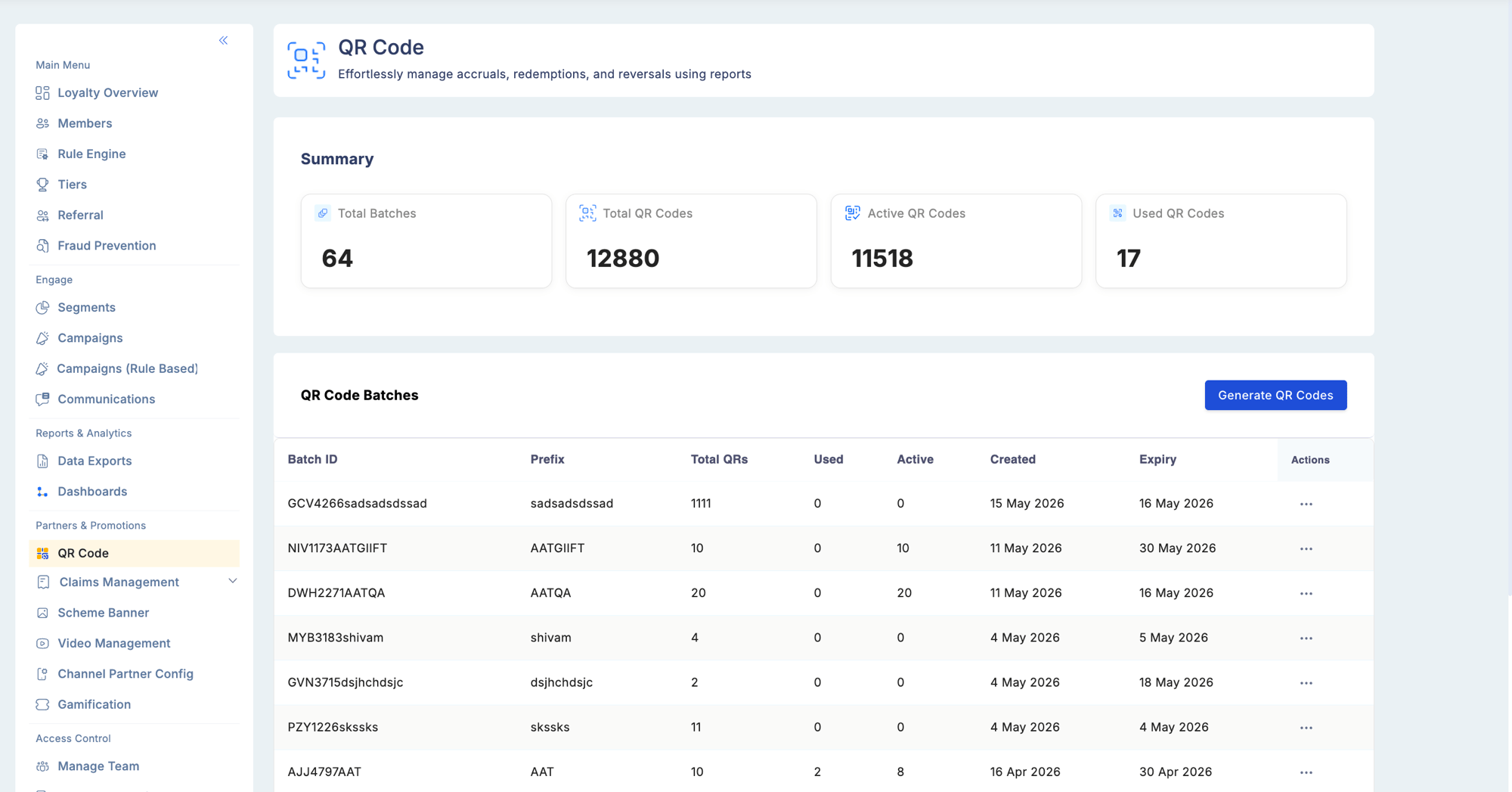Click Generate QR Codes button
1512x792 pixels.
pyautogui.click(x=1275, y=395)
